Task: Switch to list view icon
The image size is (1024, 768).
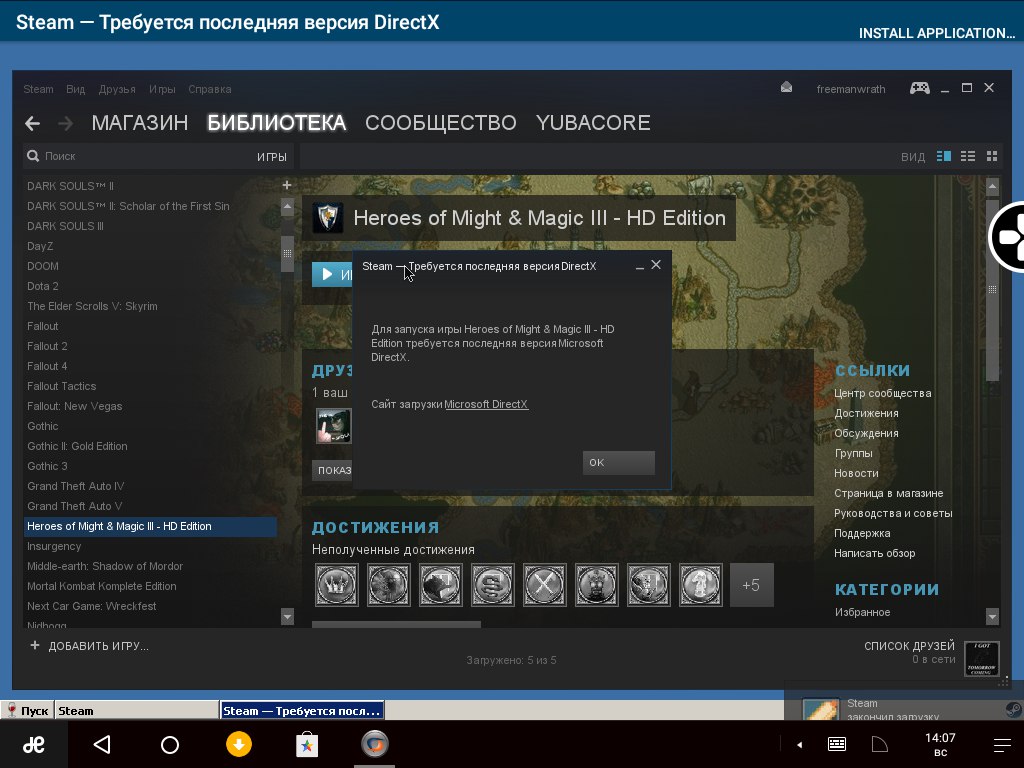Action: (x=968, y=156)
